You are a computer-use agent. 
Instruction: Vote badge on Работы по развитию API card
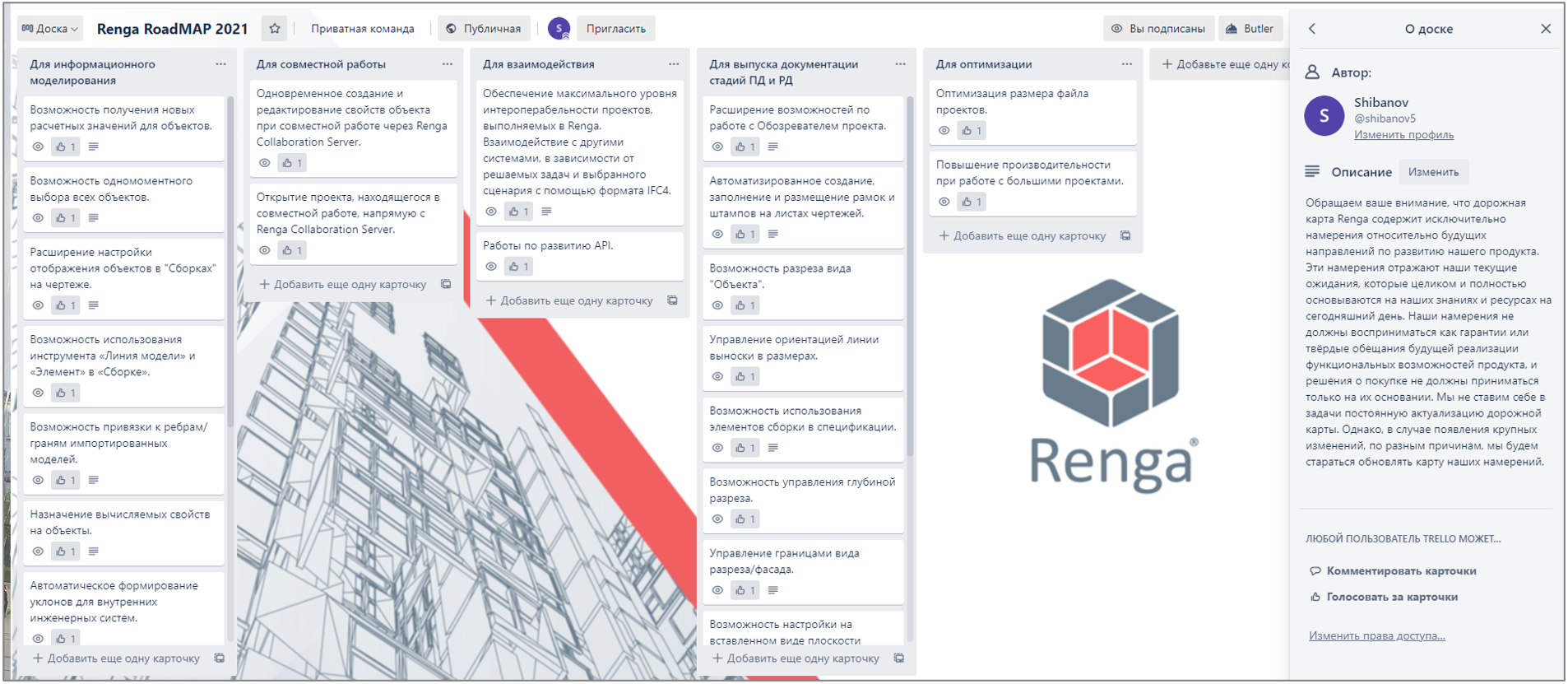[x=518, y=267]
